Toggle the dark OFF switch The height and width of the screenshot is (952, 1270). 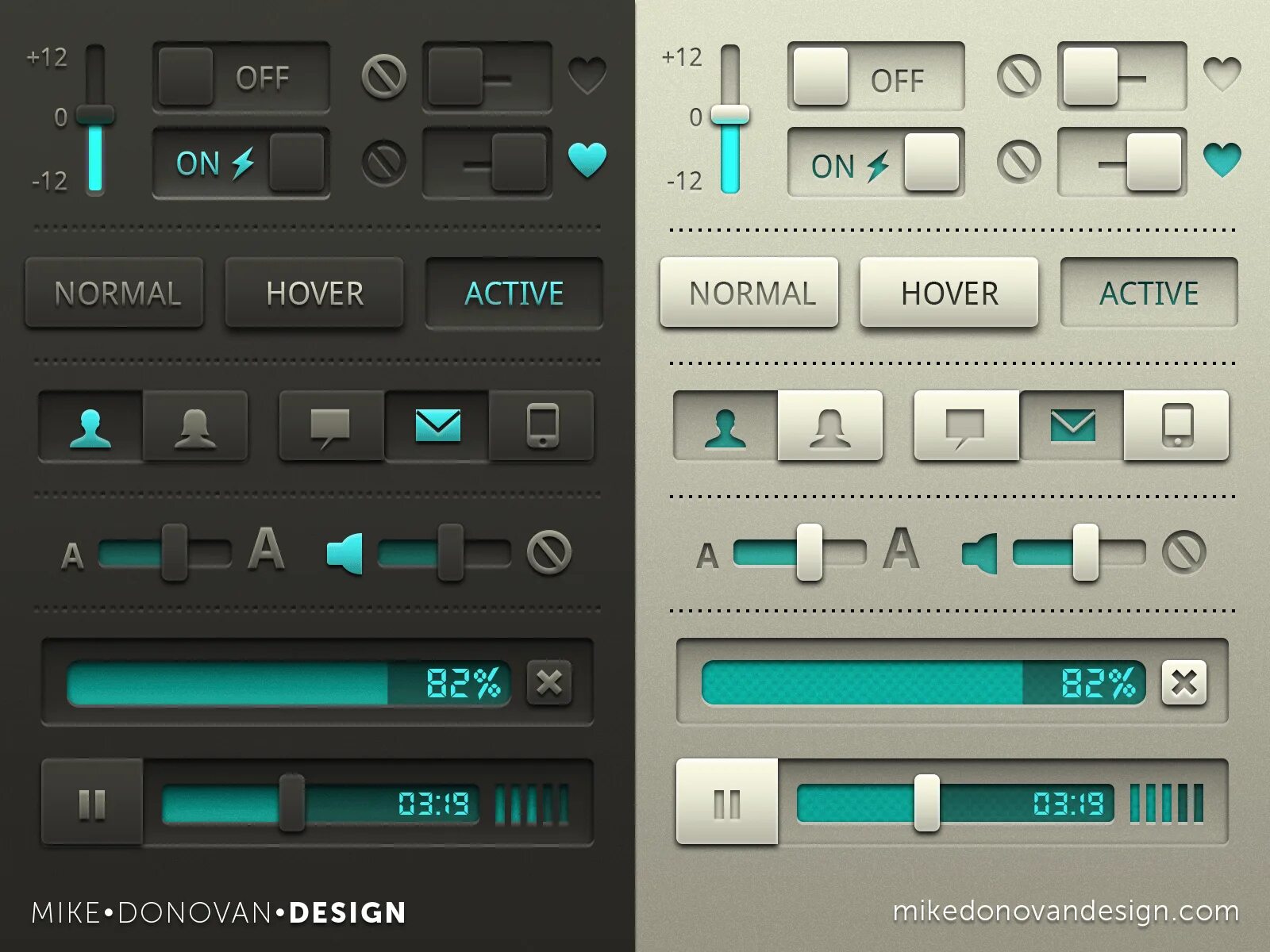click(x=241, y=77)
